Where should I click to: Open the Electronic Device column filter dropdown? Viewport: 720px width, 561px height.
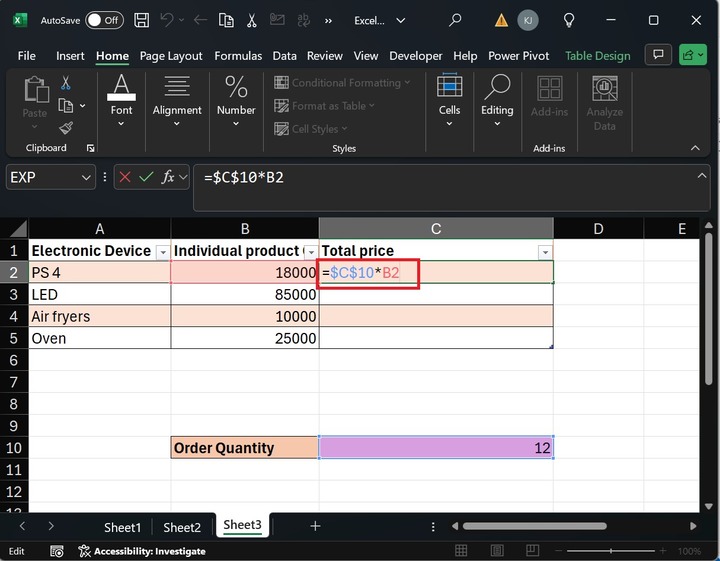163,252
